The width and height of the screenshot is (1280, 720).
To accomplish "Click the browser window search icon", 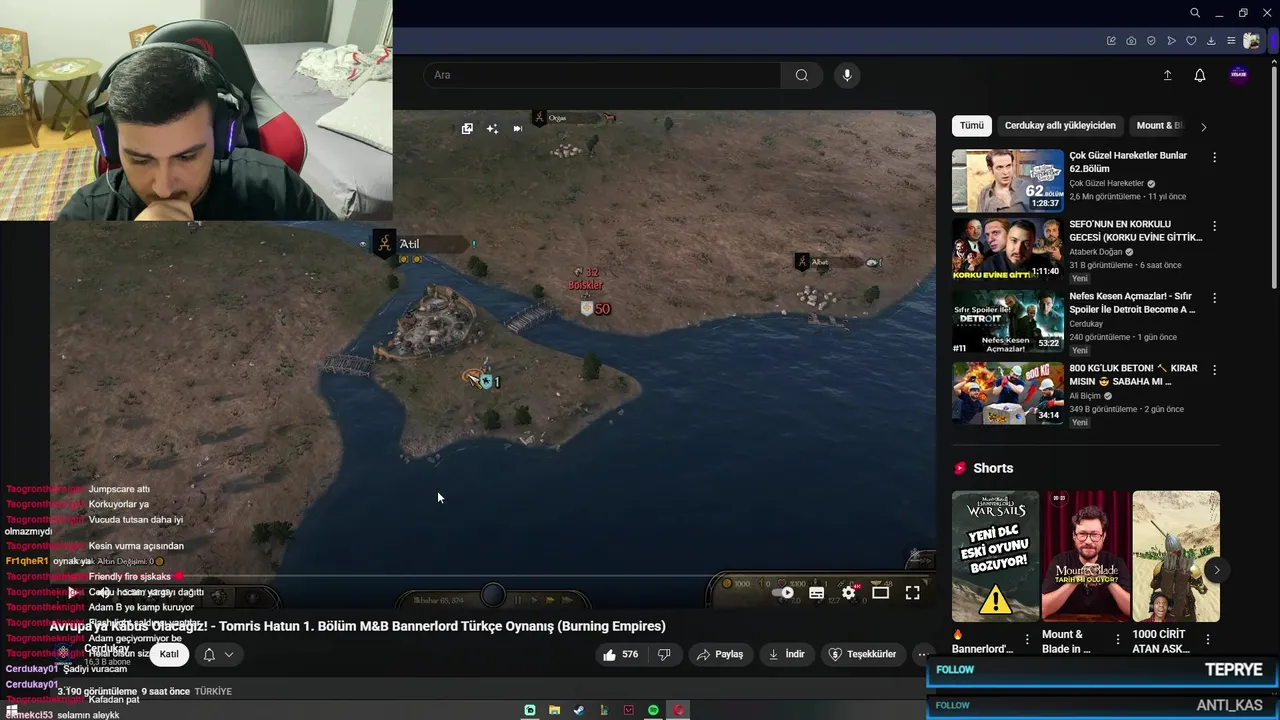I will [1195, 13].
